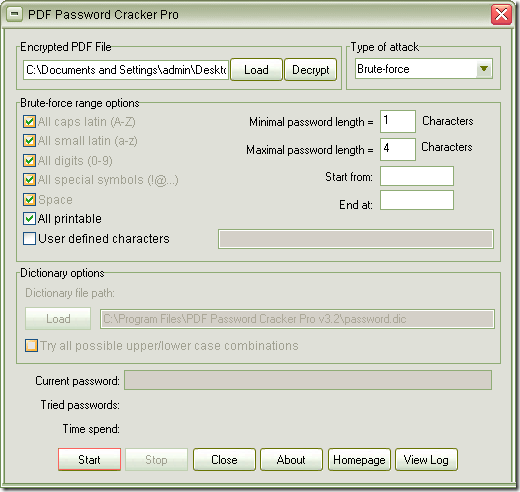Load an encrypted PDF file
520x492 pixels.
point(256,70)
